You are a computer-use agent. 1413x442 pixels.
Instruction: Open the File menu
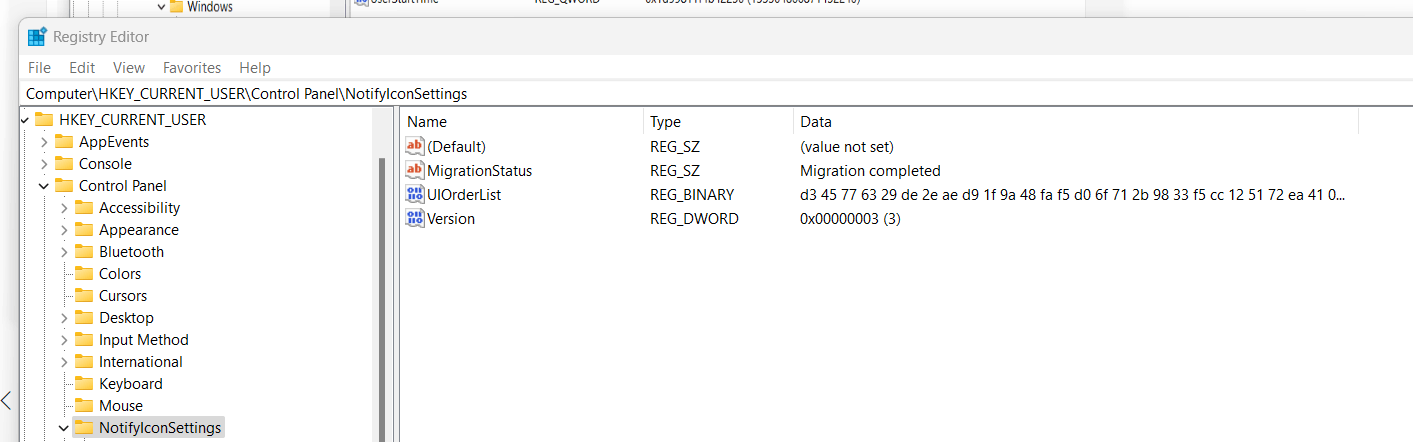[39, 68]
